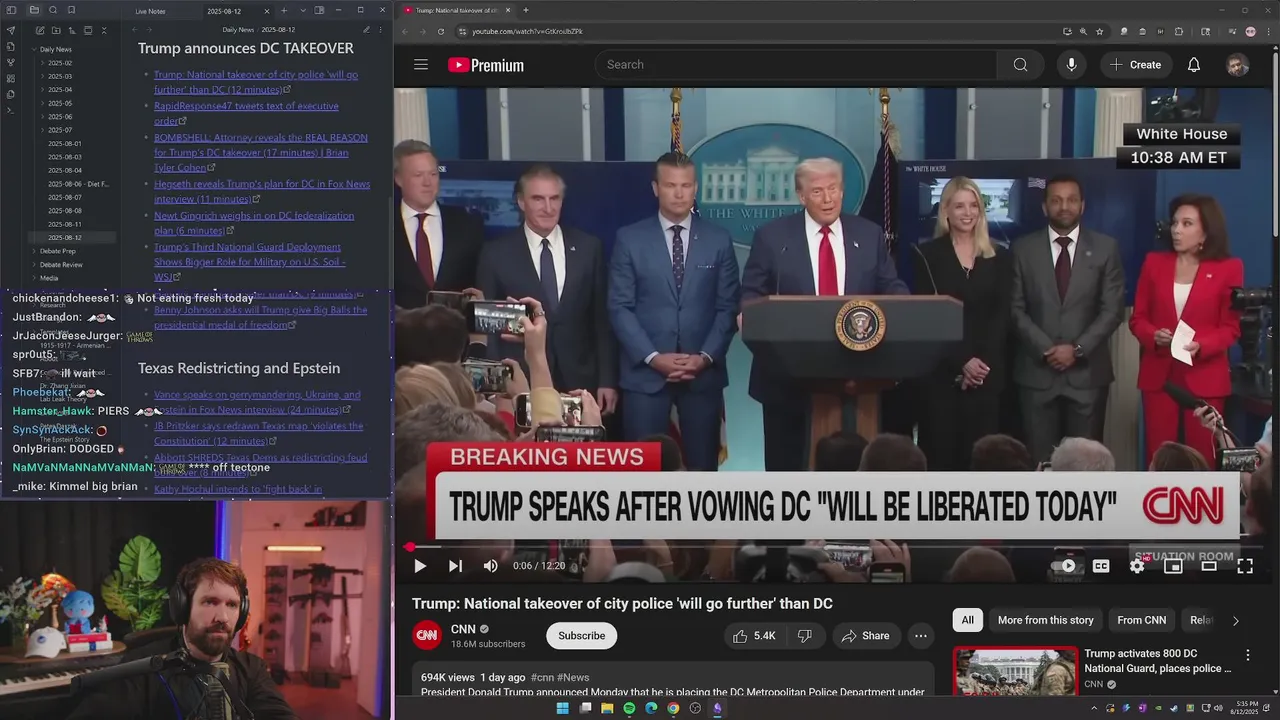Open more options menu for the note
Viewport: 1280px width, 720px height.
[381, 30]
